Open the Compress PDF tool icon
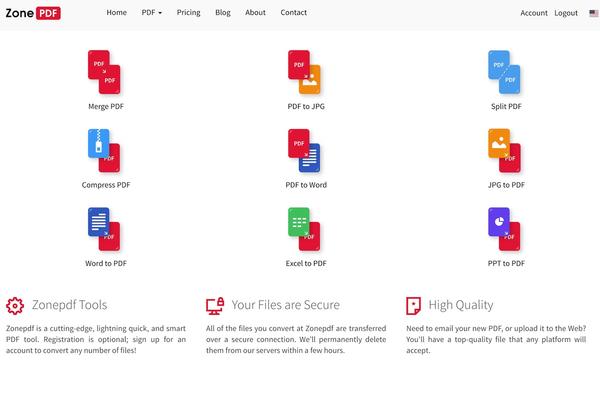Viewport: 600px width, 400px height. [104, 150]
